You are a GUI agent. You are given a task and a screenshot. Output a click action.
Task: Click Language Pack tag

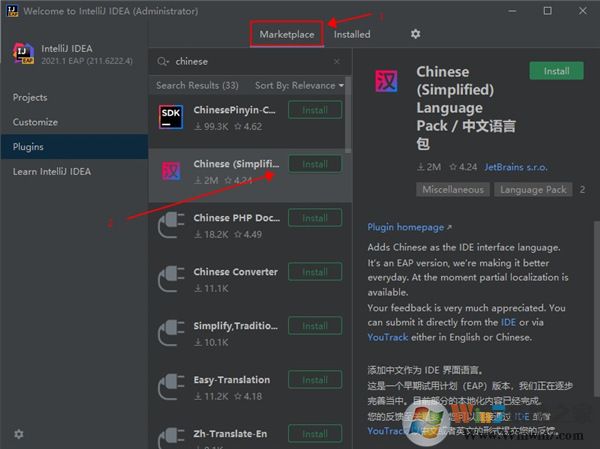[533, 189]
